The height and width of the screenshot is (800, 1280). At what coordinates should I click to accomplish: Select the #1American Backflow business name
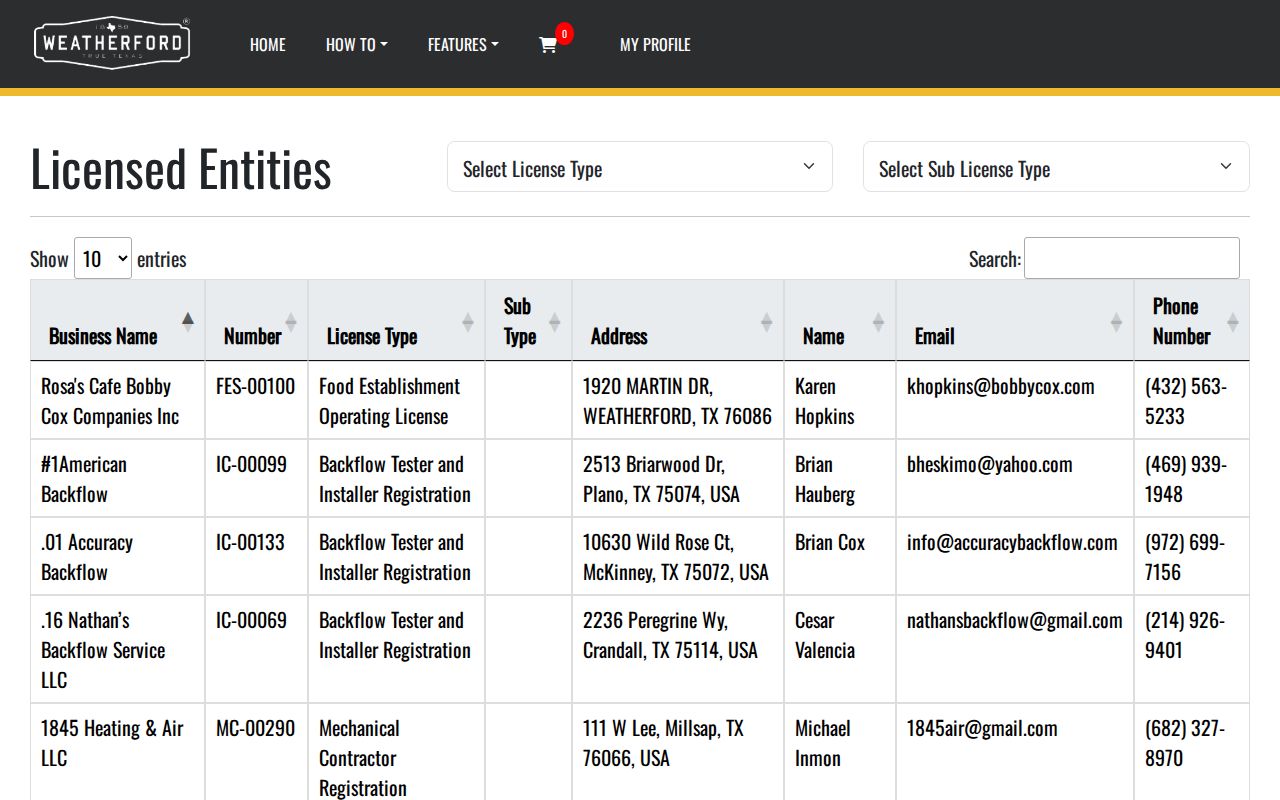[x=84, y=479]
